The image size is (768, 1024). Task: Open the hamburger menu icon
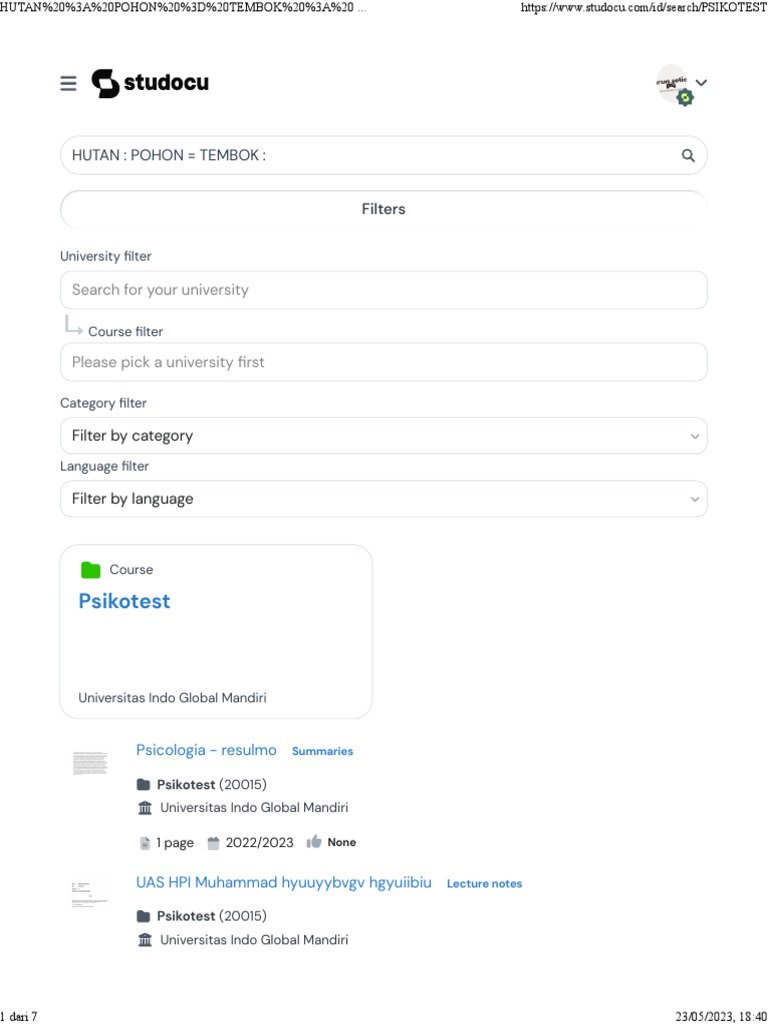[68, 83]
